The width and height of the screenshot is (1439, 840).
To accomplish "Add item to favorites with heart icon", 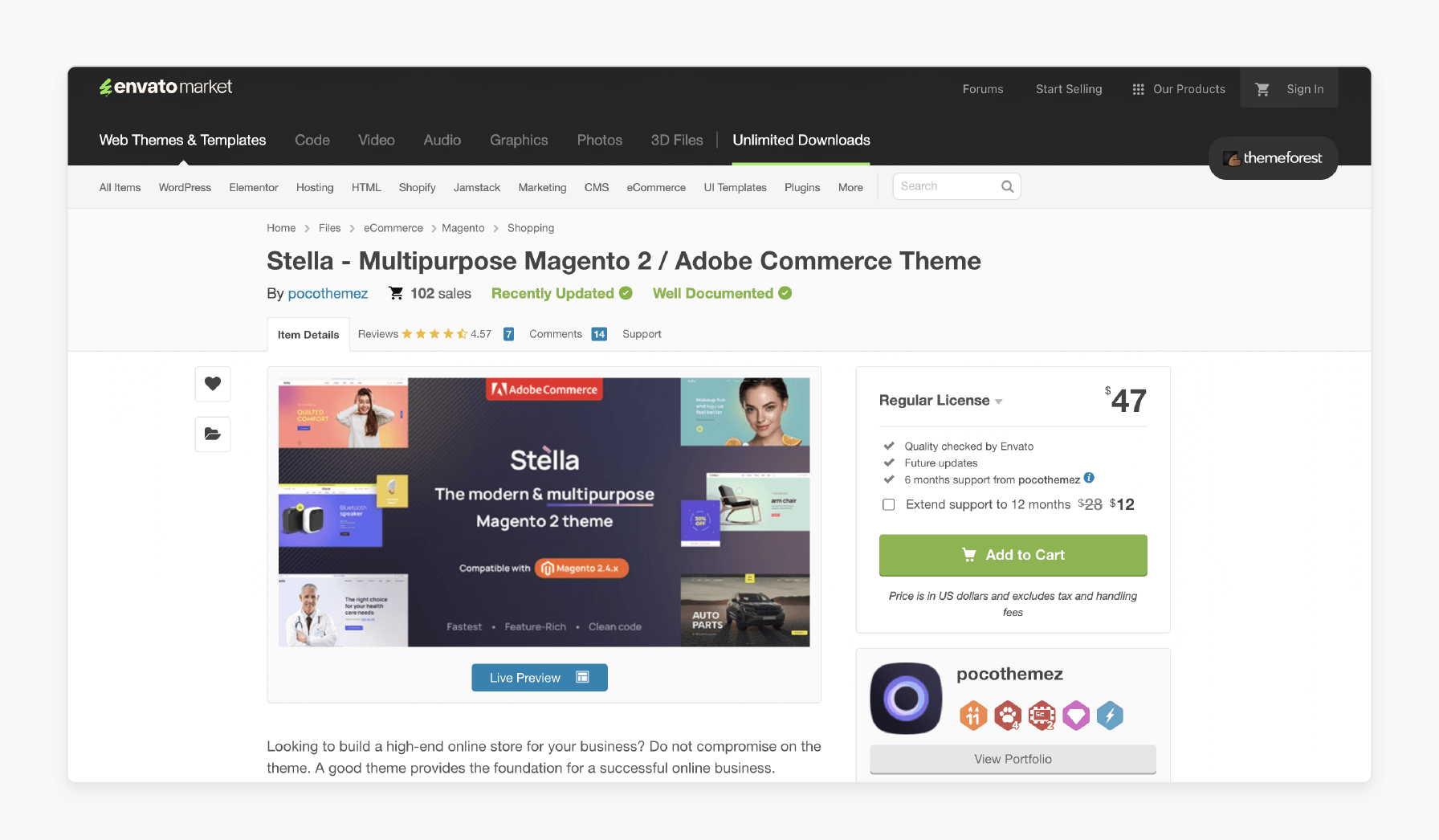I will point(213,384).
